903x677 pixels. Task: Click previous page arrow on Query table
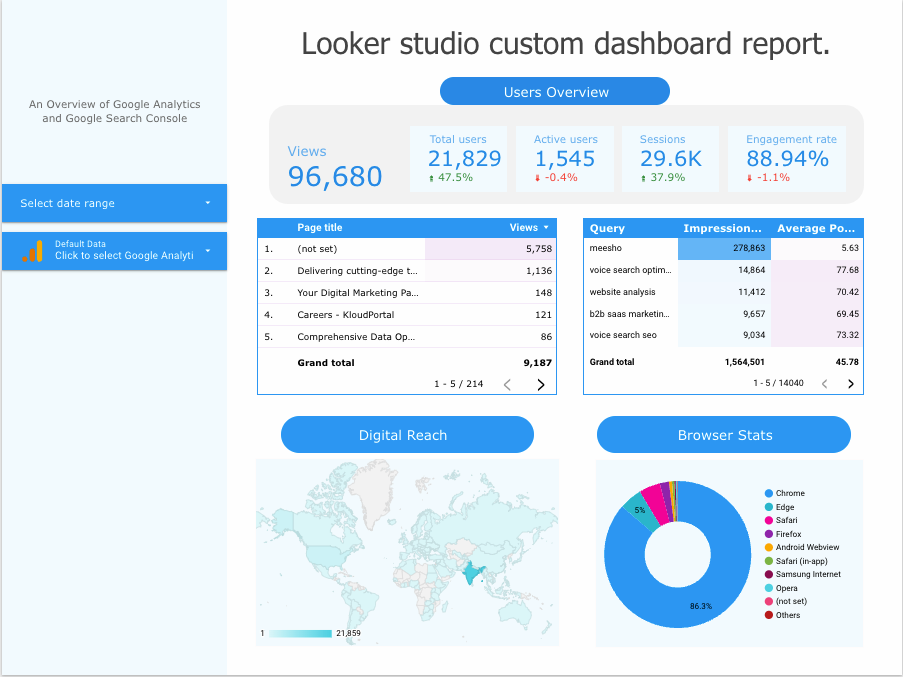(x=823, y=382)
